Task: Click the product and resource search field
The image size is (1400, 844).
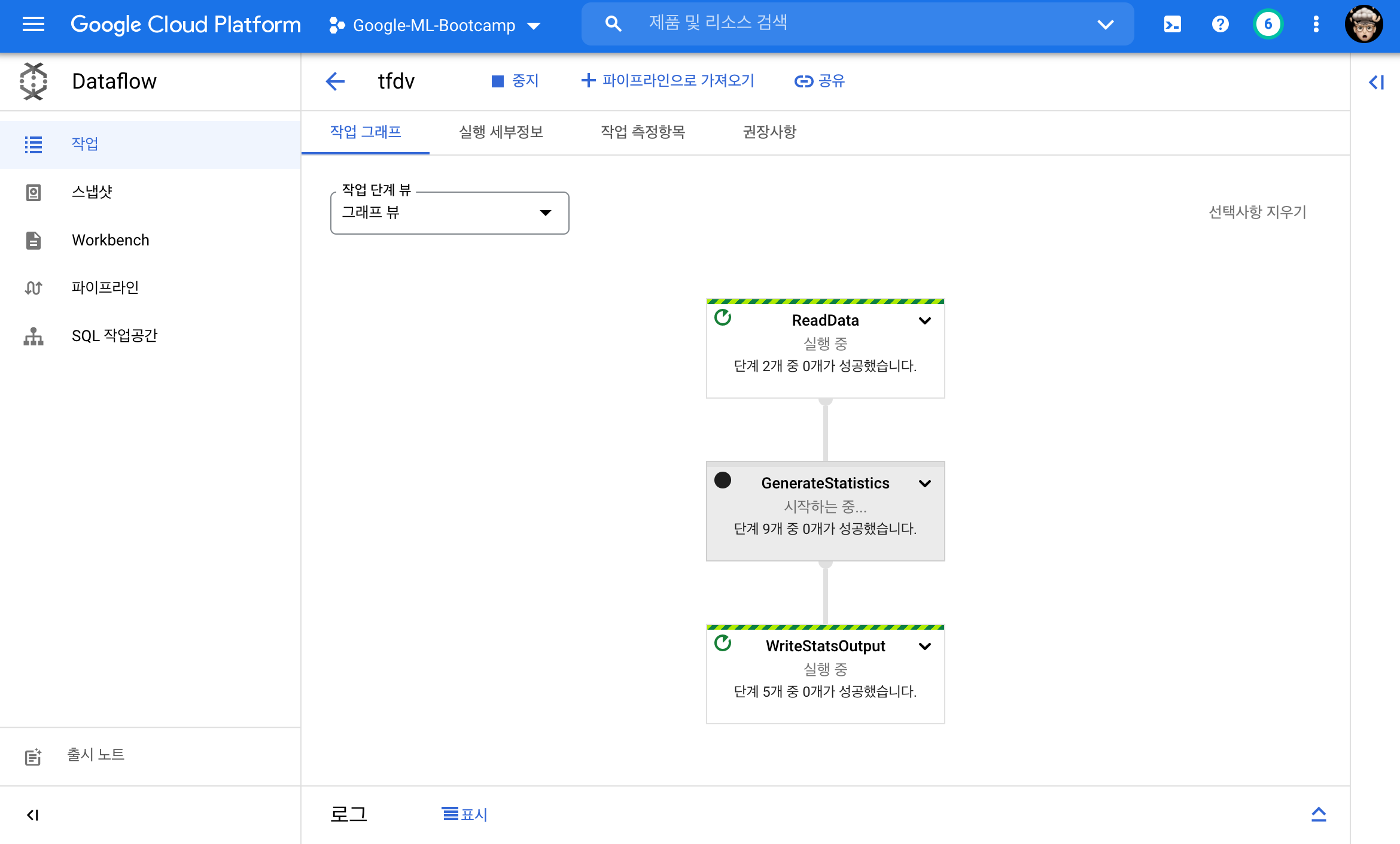Action: pyautogui.click(x=857, y=24)
